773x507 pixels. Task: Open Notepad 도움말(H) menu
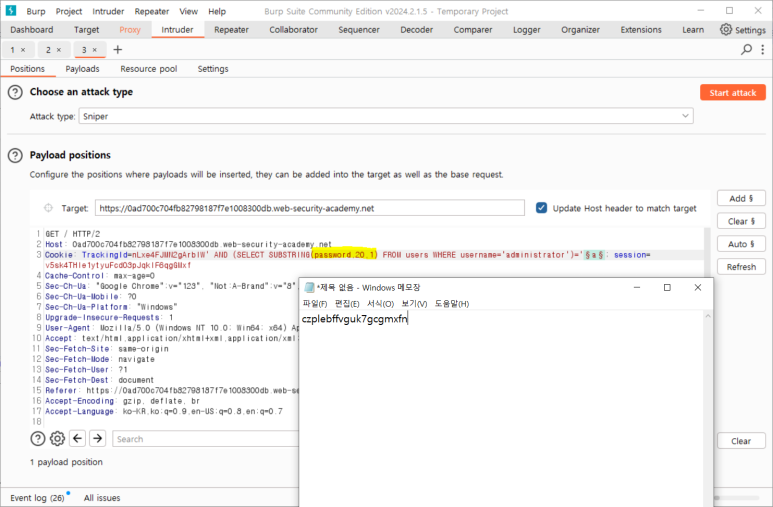click(452, 304)
